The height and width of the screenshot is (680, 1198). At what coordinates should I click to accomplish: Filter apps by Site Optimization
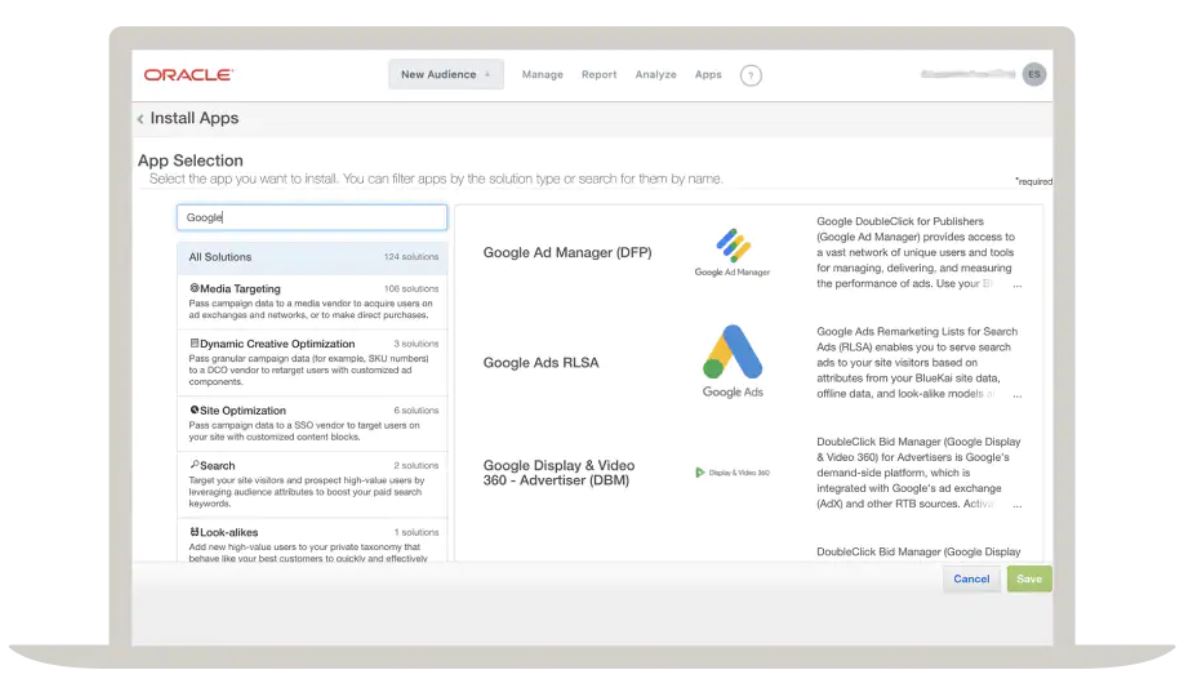[x=312, y=423]
